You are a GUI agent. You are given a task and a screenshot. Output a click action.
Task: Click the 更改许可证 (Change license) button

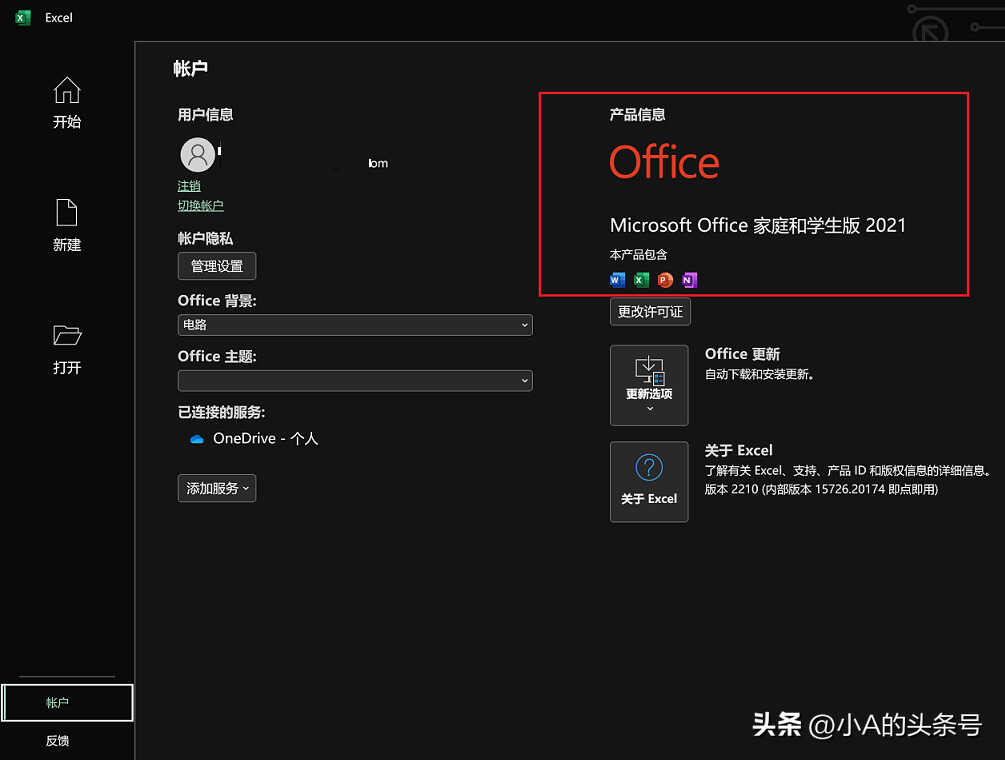650,312
